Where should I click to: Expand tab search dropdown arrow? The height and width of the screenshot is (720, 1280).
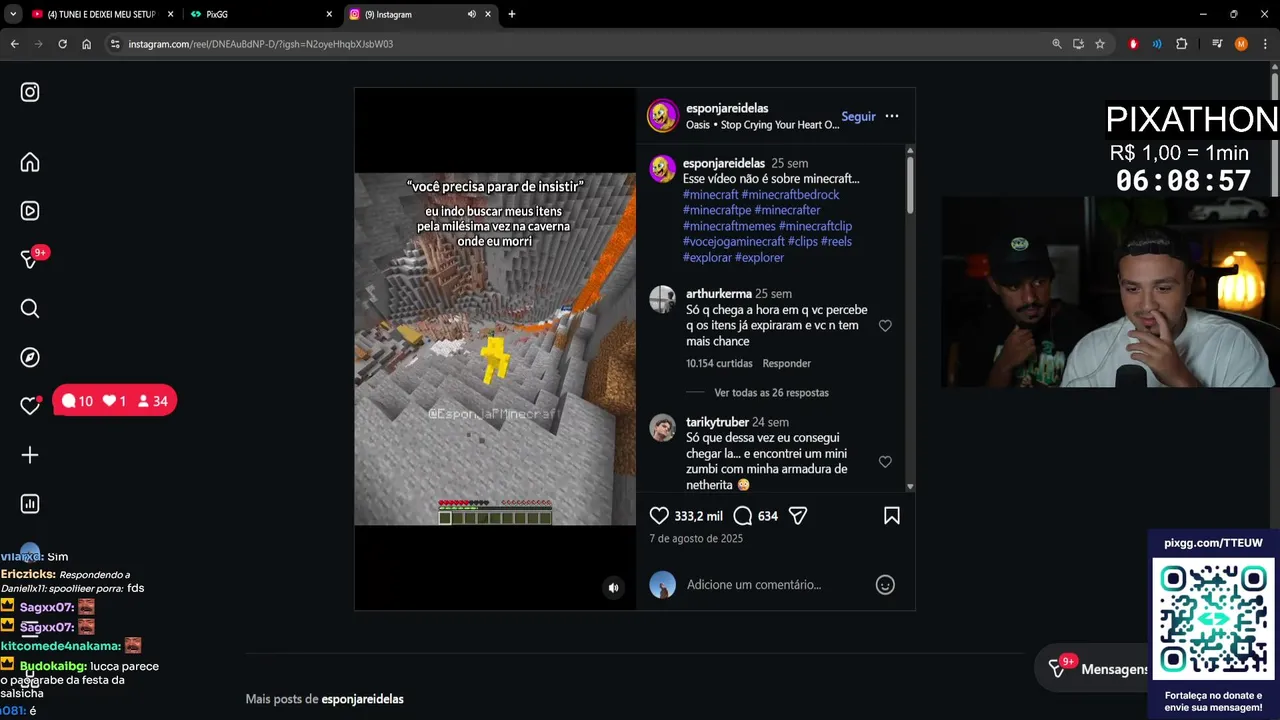pos(13,14)
